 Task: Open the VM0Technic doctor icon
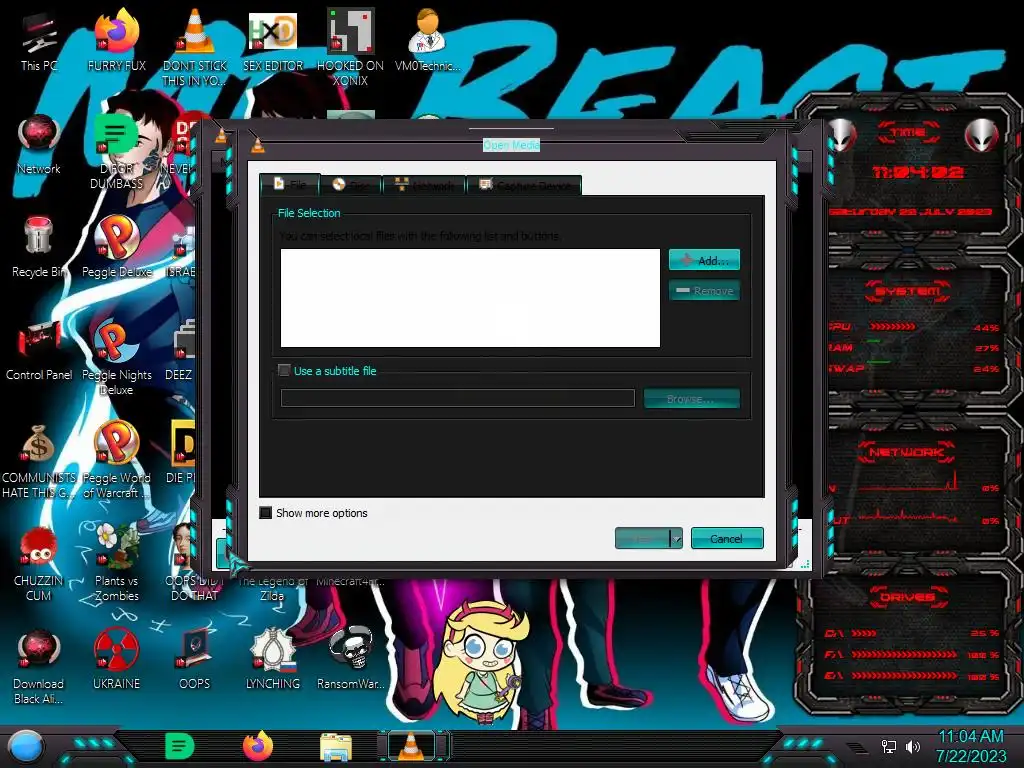tap(427, 42)
